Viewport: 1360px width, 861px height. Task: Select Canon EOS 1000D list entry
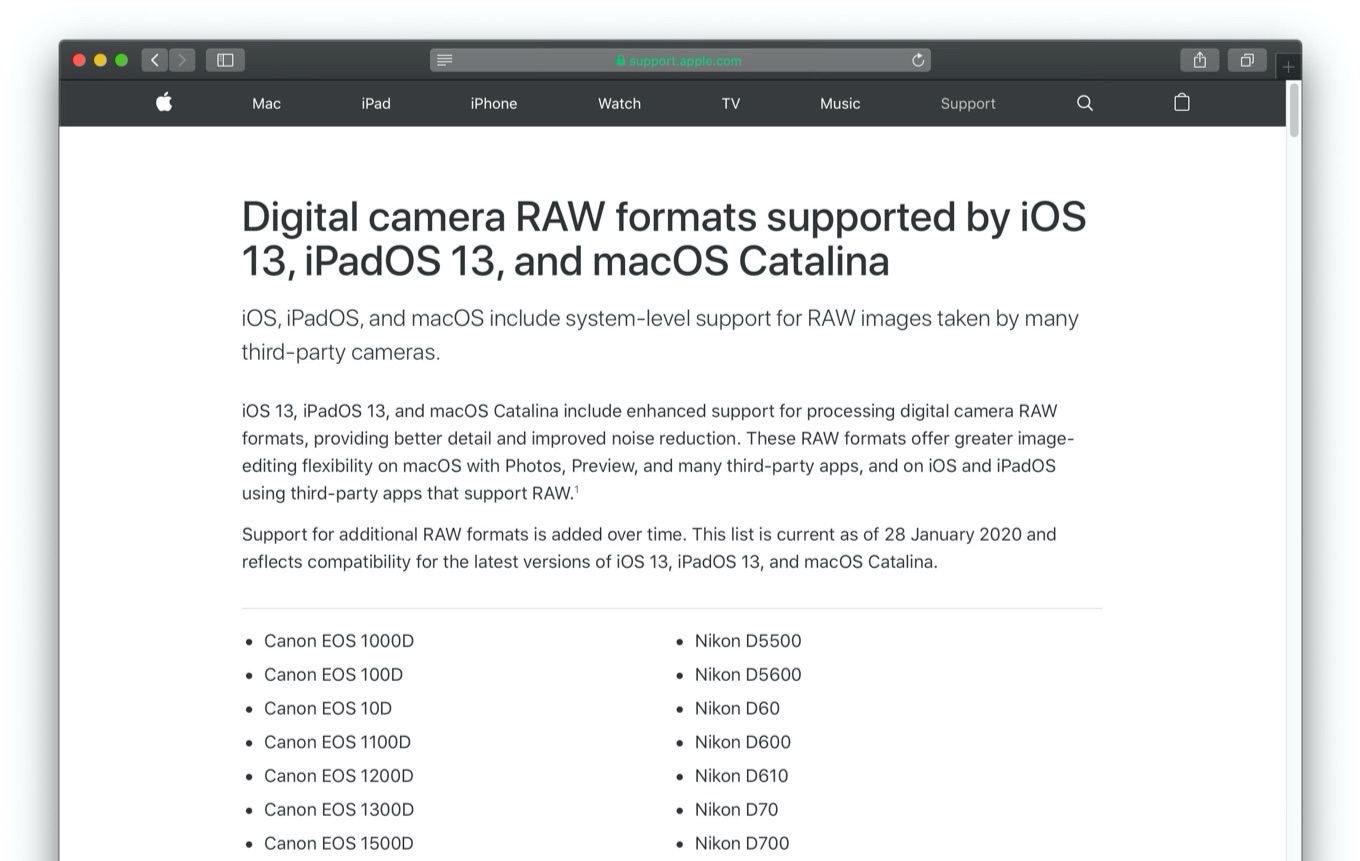pyautogui.click(x=339, y=641)
